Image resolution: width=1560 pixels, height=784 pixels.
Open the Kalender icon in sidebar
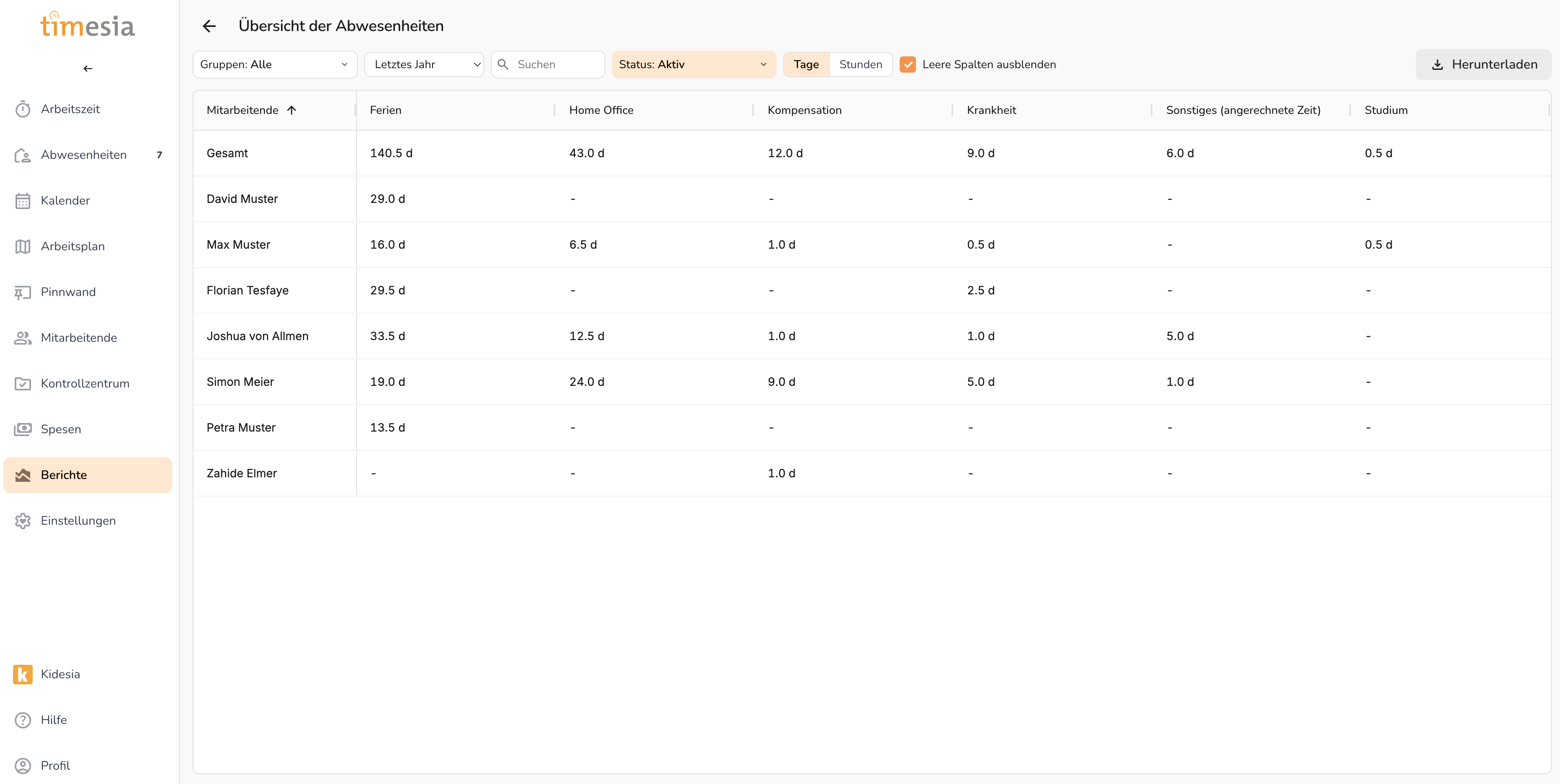(22, 201)
